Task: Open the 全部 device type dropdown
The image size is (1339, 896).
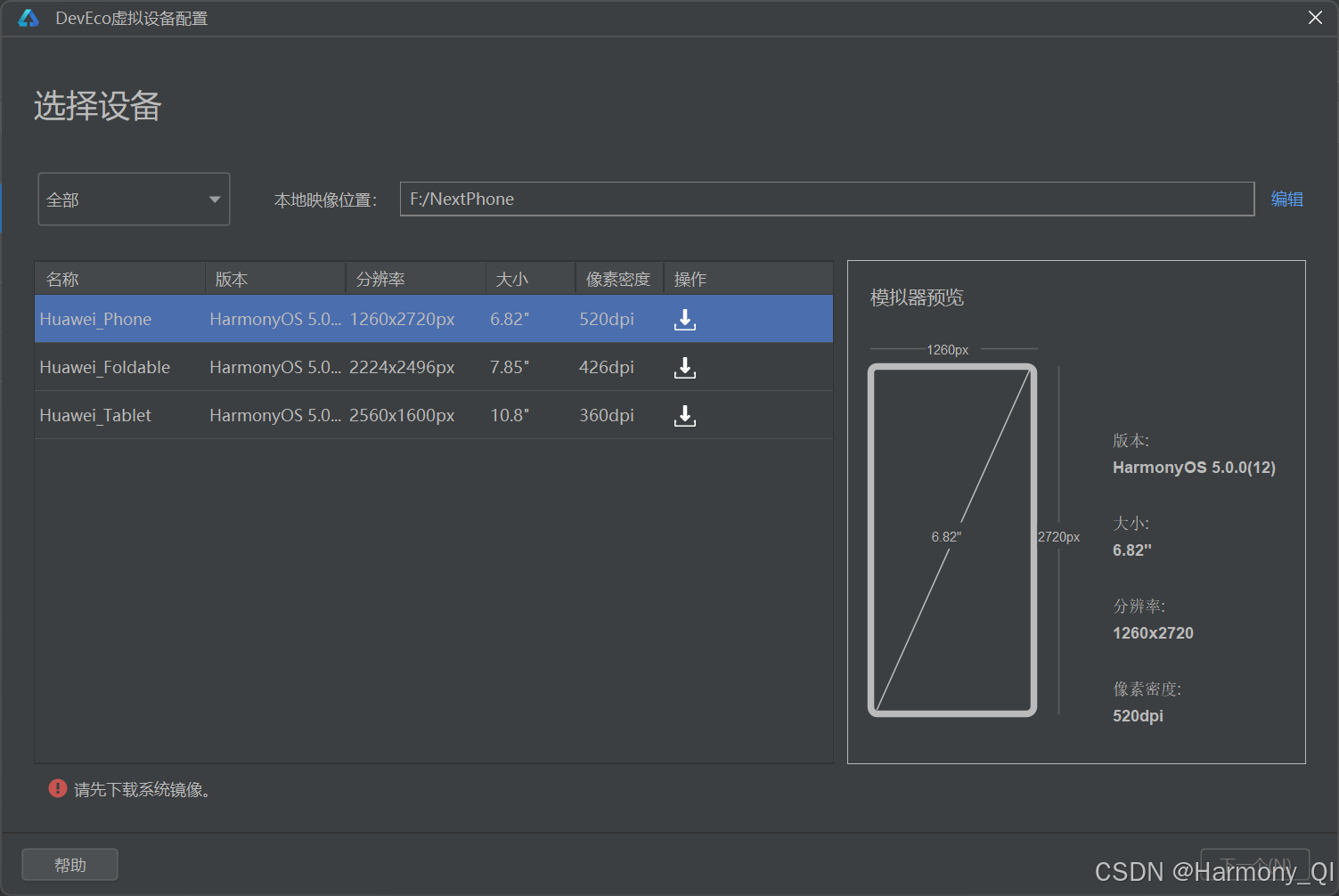Action: pos(134,199)
